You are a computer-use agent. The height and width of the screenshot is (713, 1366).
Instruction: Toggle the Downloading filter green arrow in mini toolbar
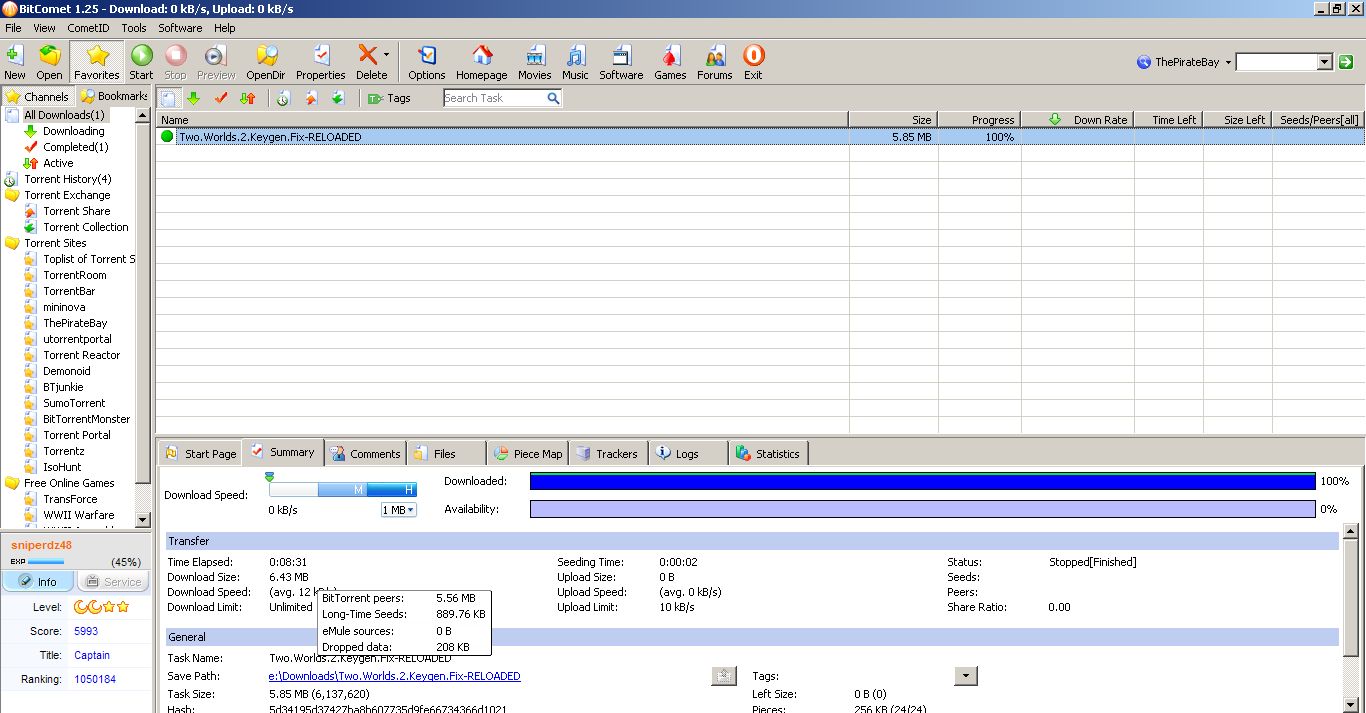193,98
